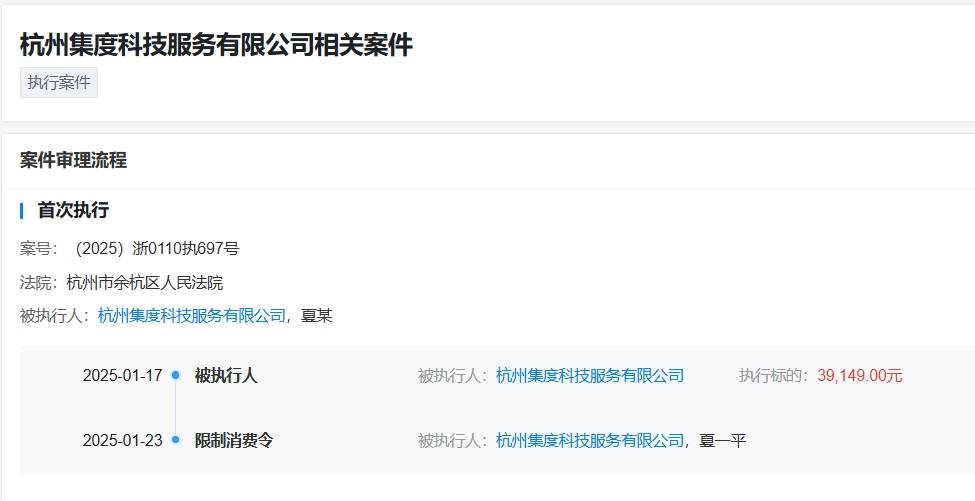Click the name 夏一平 in 限制消费令 row
Viewport: 975px width, 501px height.
[x=723, y=441]
